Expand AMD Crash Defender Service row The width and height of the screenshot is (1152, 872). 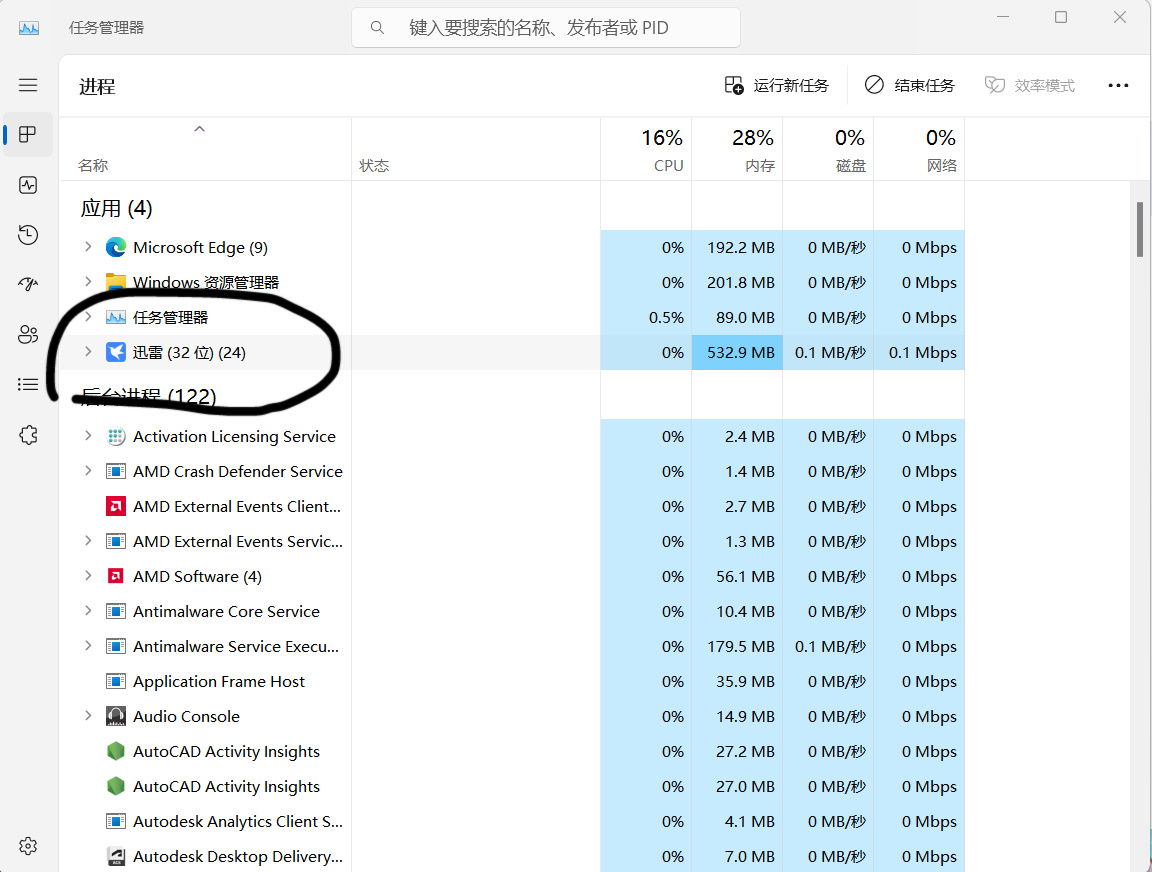tap(88, 470)
